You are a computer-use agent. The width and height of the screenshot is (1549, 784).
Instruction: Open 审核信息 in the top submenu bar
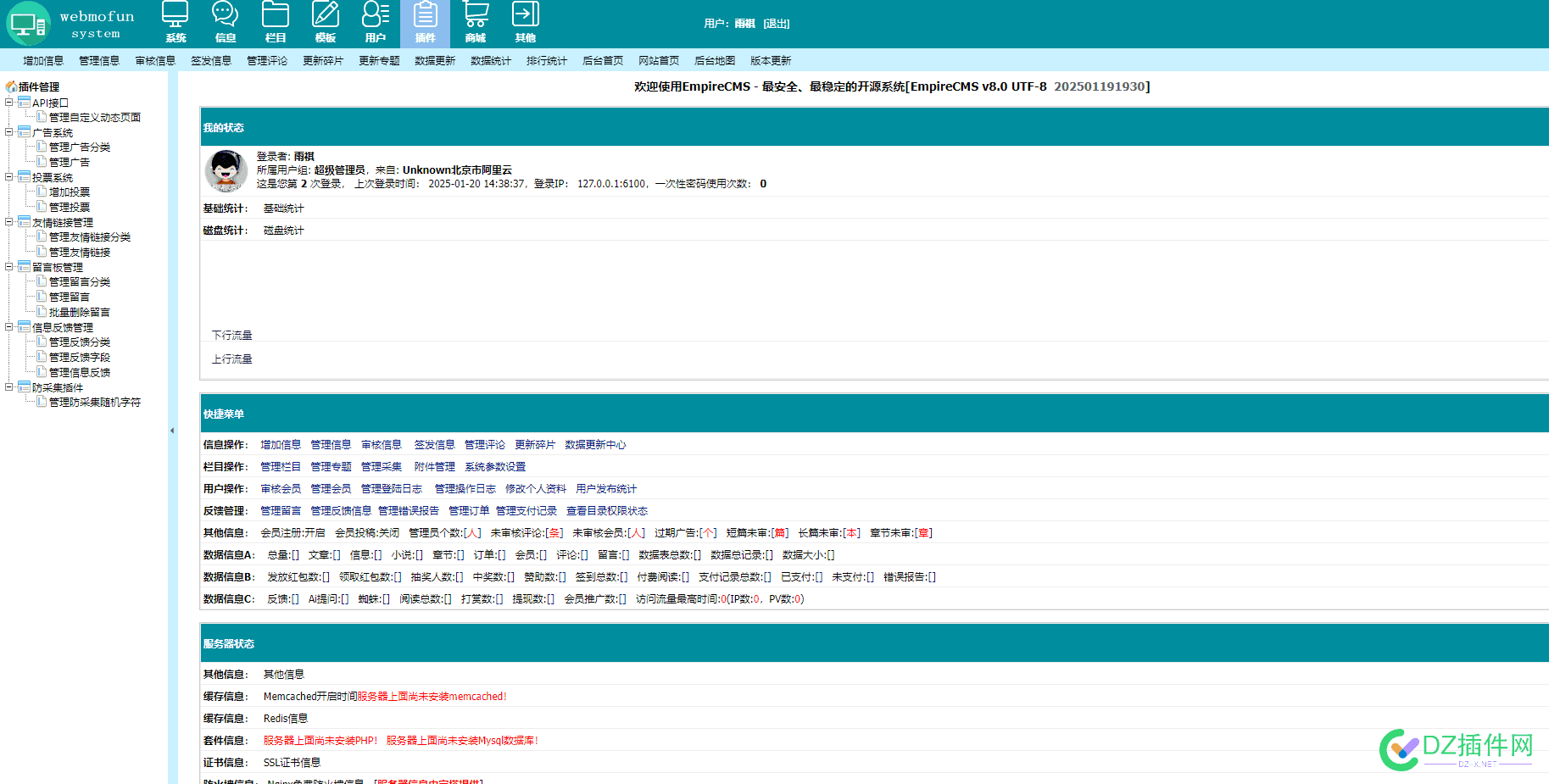coord(155,60)
